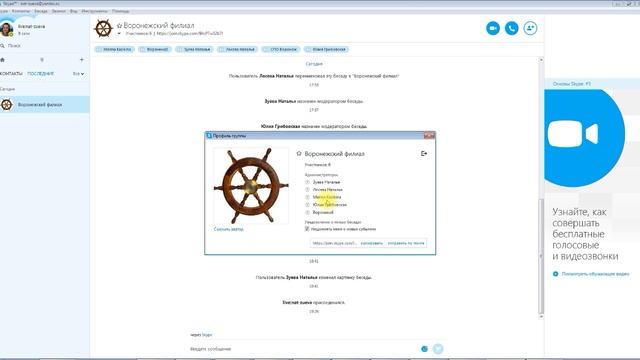Go to the Skype home icon
640x360 pixels.
[2, 60]
